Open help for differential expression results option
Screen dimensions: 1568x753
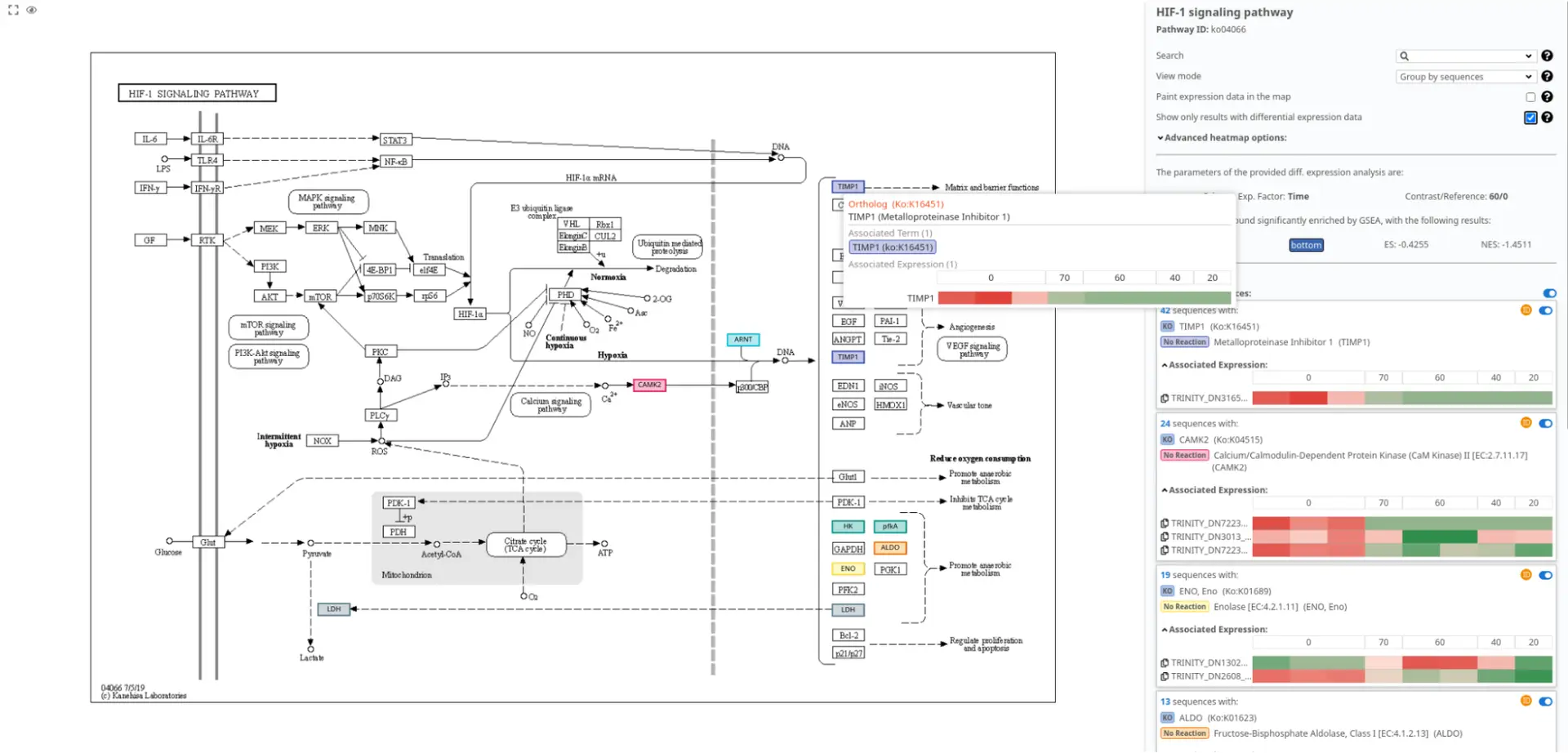point(1547,117)
